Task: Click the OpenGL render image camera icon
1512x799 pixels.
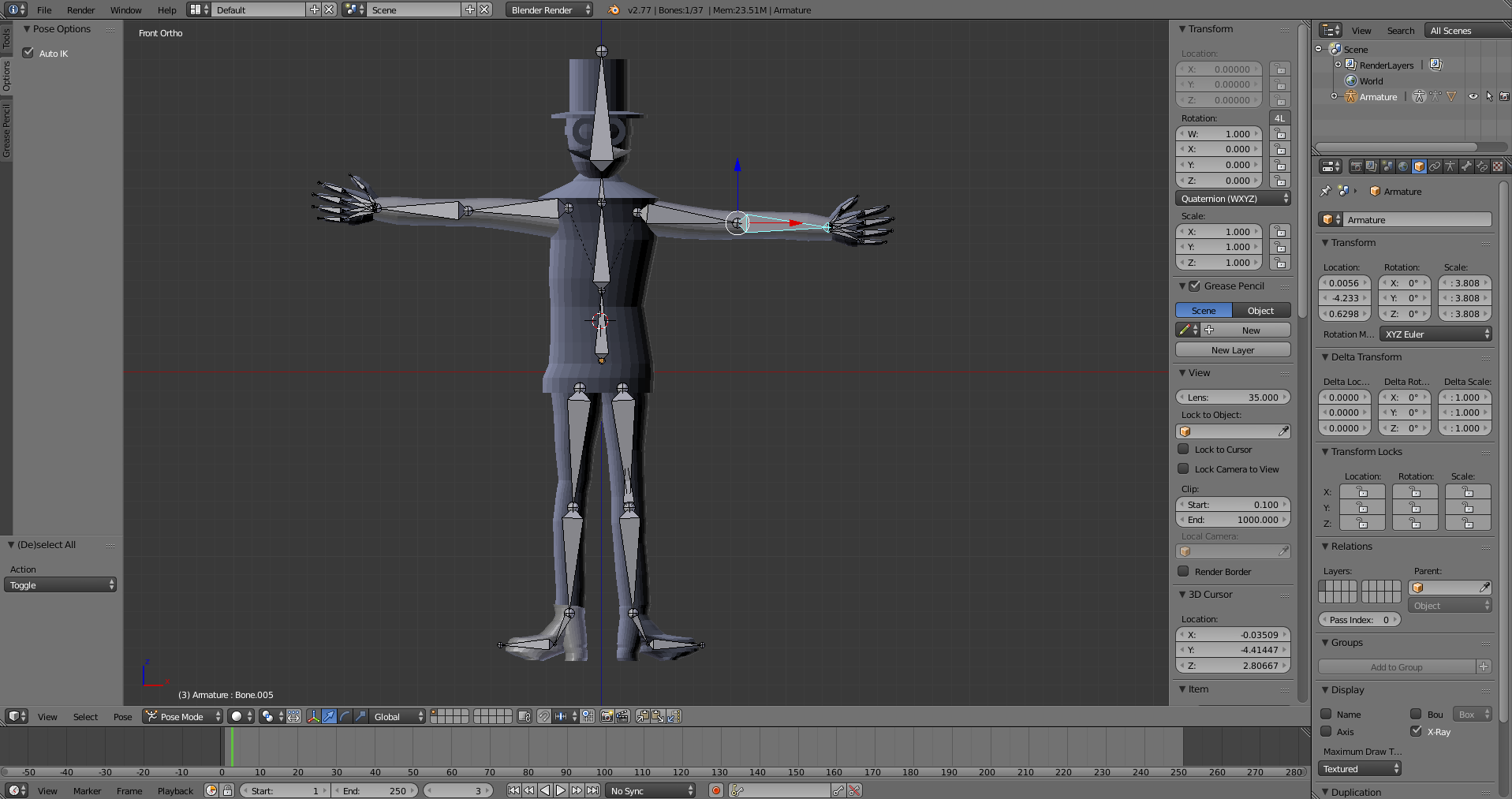Action: (607, 716)
